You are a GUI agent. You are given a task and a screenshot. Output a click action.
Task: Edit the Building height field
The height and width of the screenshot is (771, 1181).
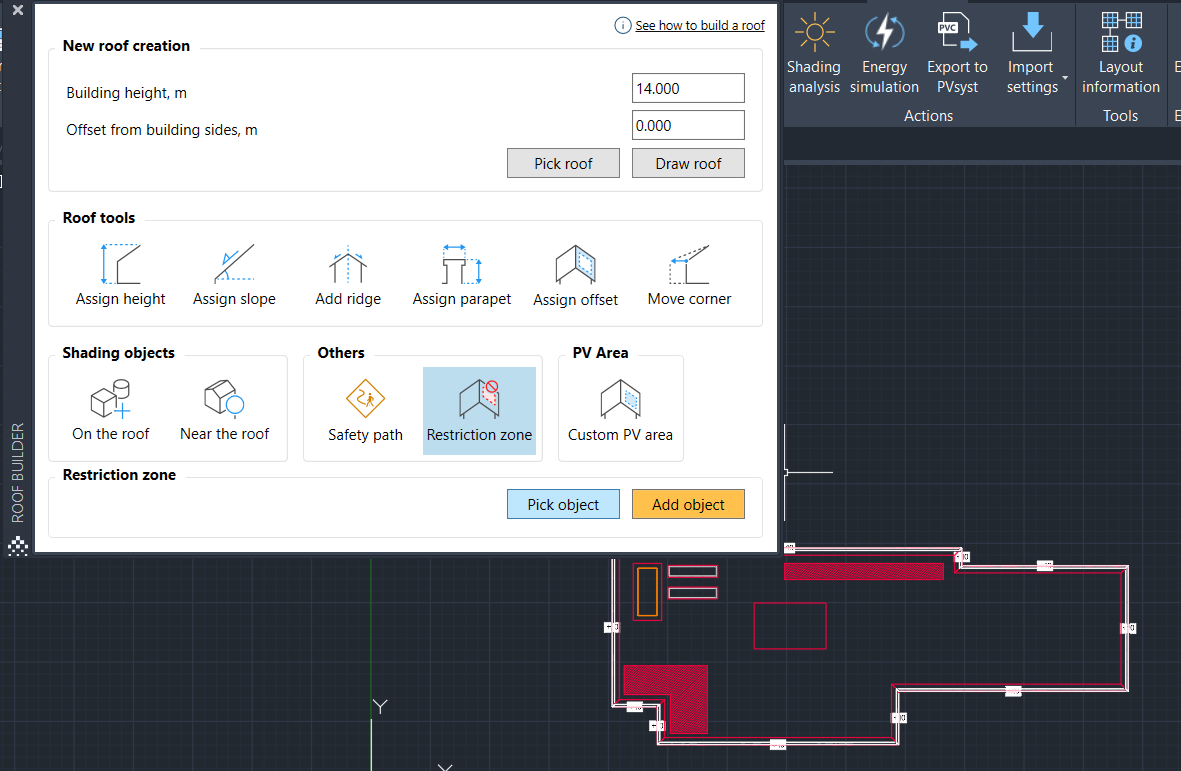[688, 88]
